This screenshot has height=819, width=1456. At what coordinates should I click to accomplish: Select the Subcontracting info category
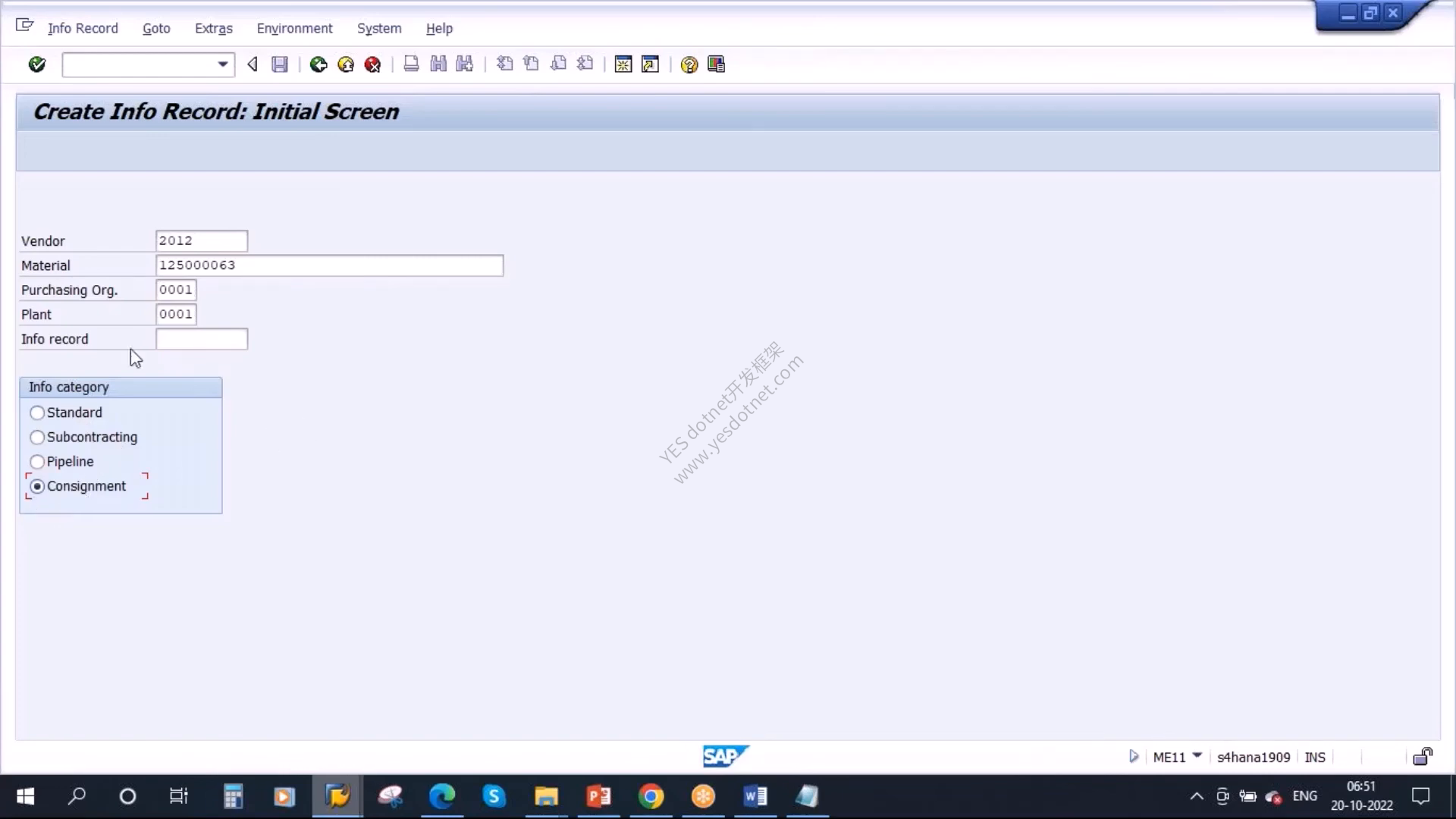pos(37,438)
